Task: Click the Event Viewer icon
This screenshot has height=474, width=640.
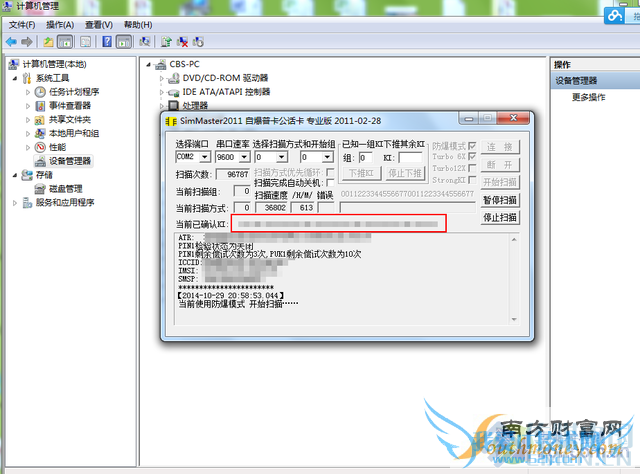Action: (x=40, y=106)
